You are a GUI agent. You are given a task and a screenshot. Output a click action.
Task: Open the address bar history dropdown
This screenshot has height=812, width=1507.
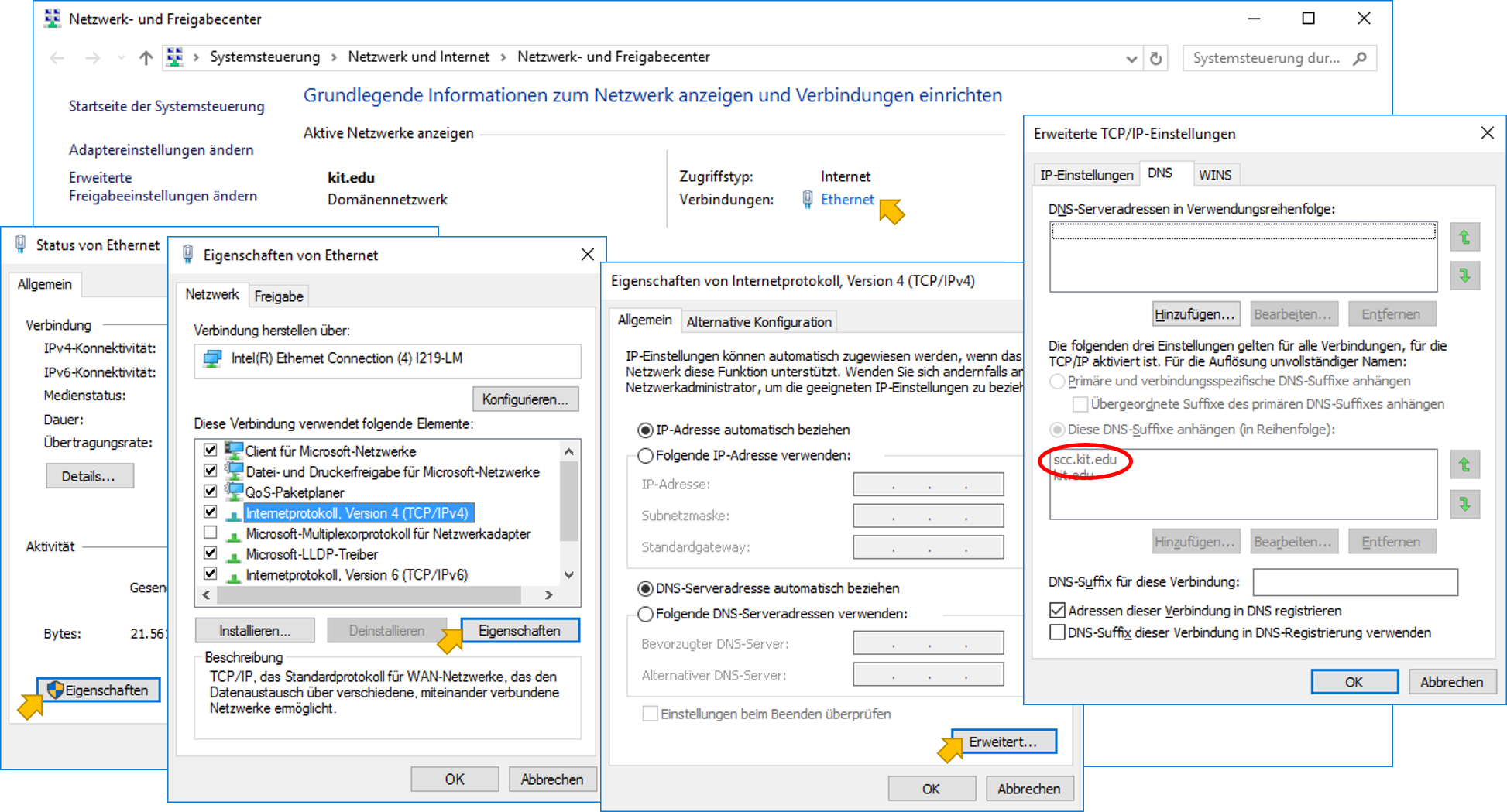[x=1131, y=59]
